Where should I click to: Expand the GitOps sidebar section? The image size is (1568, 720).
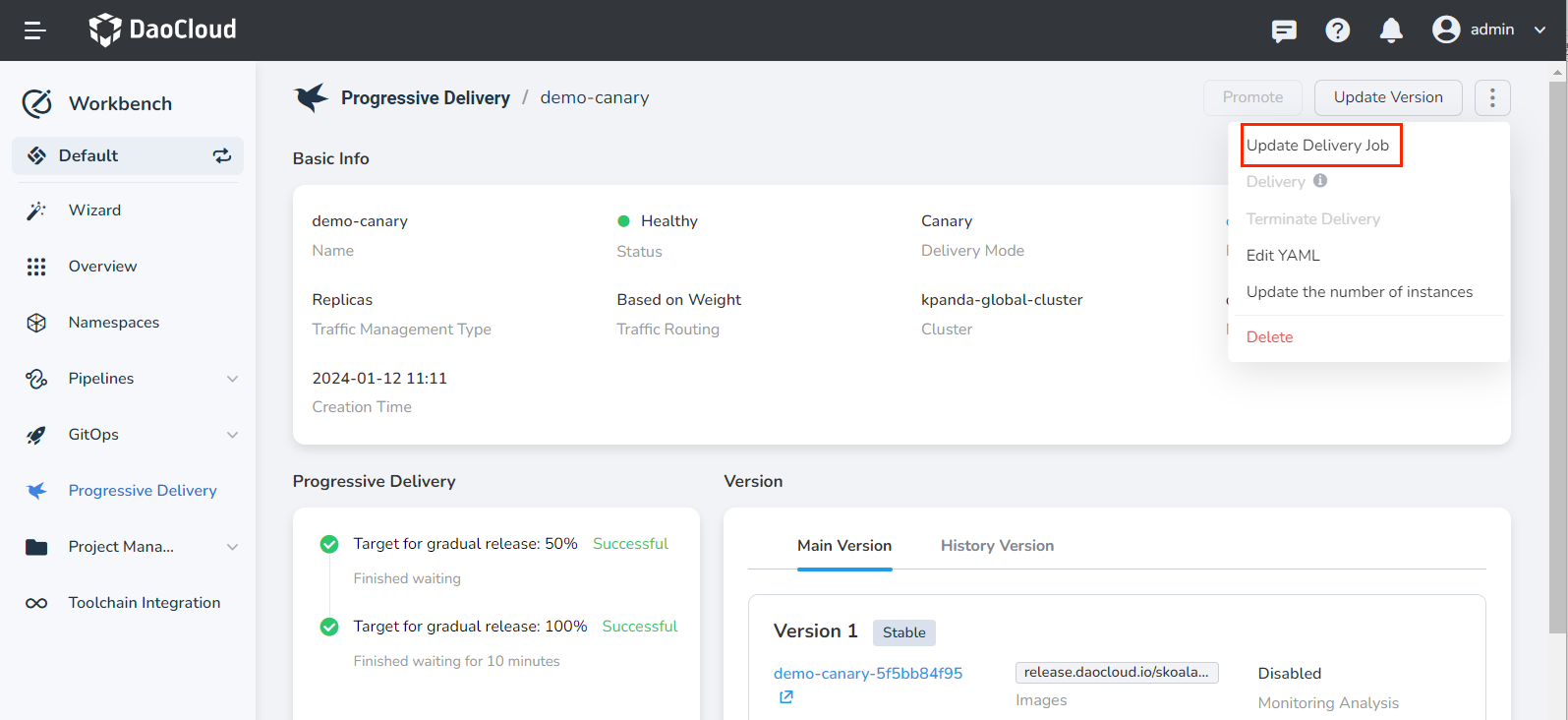point(232,435)
